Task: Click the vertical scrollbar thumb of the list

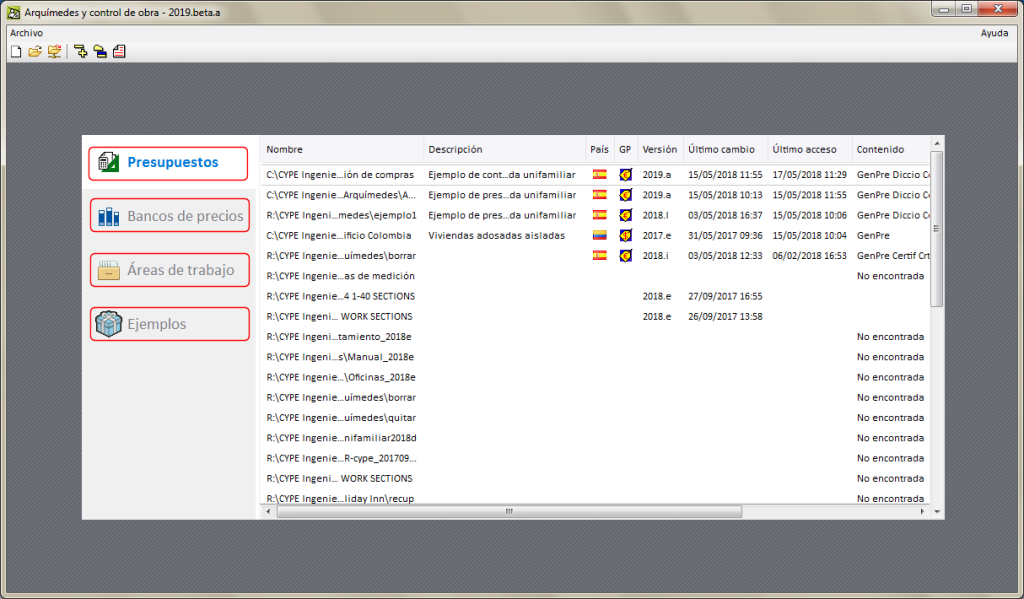Action: coord(936,229)
